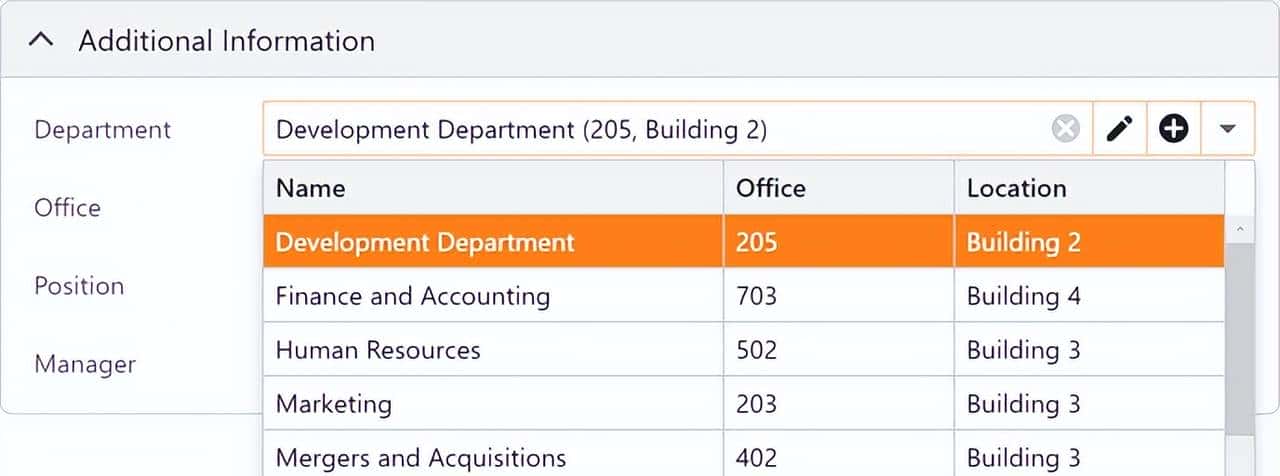Choose Mergers and Acquisitions entry
The width and height of the screenshot is (1280, 476).
pyautogui.click(x=421, y=458)
